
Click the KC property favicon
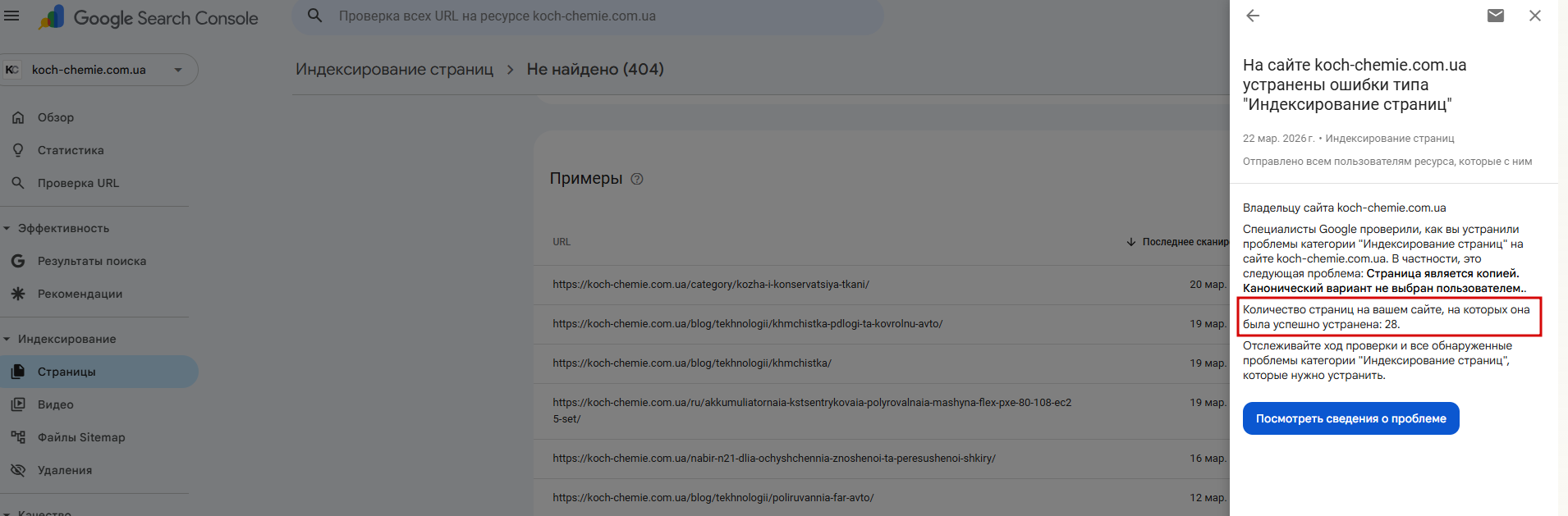click(11, 70)
